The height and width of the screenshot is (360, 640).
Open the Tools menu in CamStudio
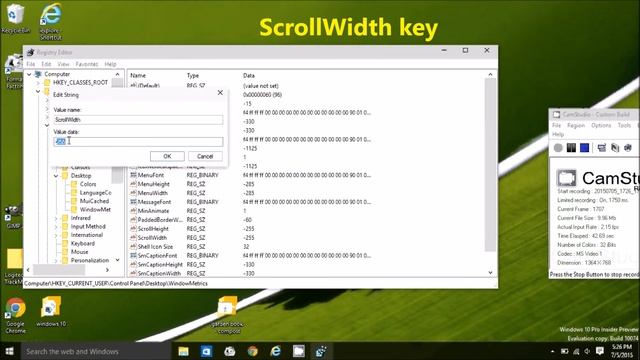pos(624,125)
